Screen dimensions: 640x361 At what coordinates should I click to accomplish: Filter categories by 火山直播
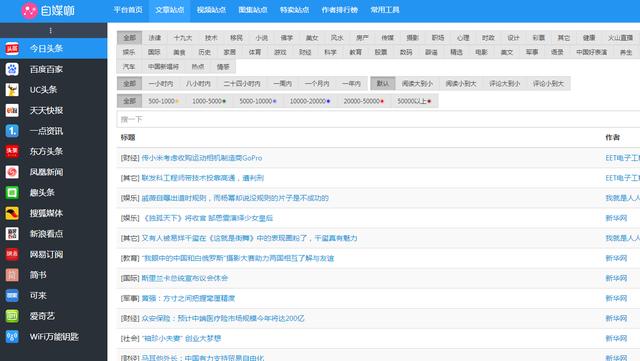coord(620,38)
